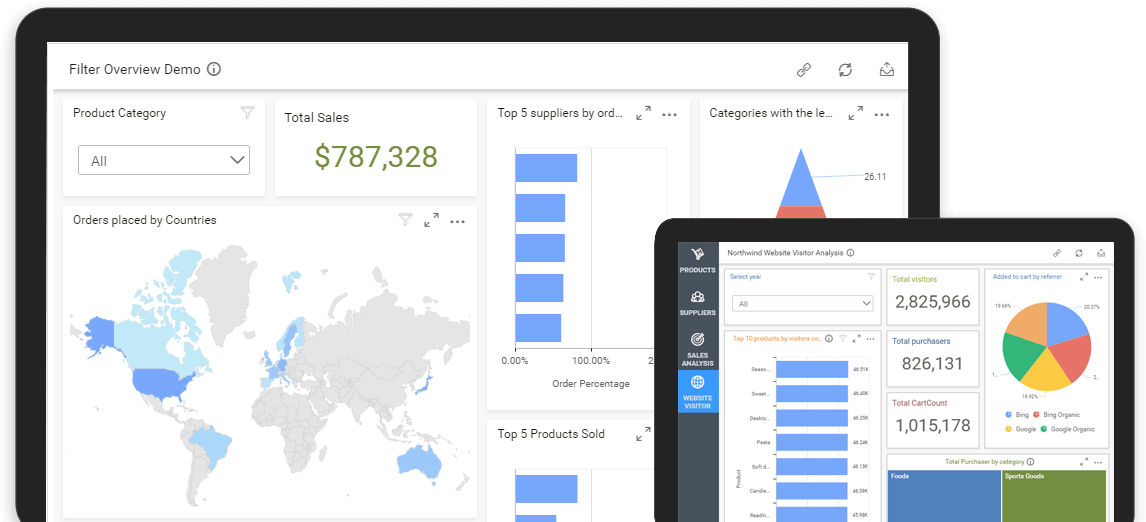Click yellow 19.92% slice of pie chart
Viewport: 1146px width, 522px height.
click(x=1045, y=371)
